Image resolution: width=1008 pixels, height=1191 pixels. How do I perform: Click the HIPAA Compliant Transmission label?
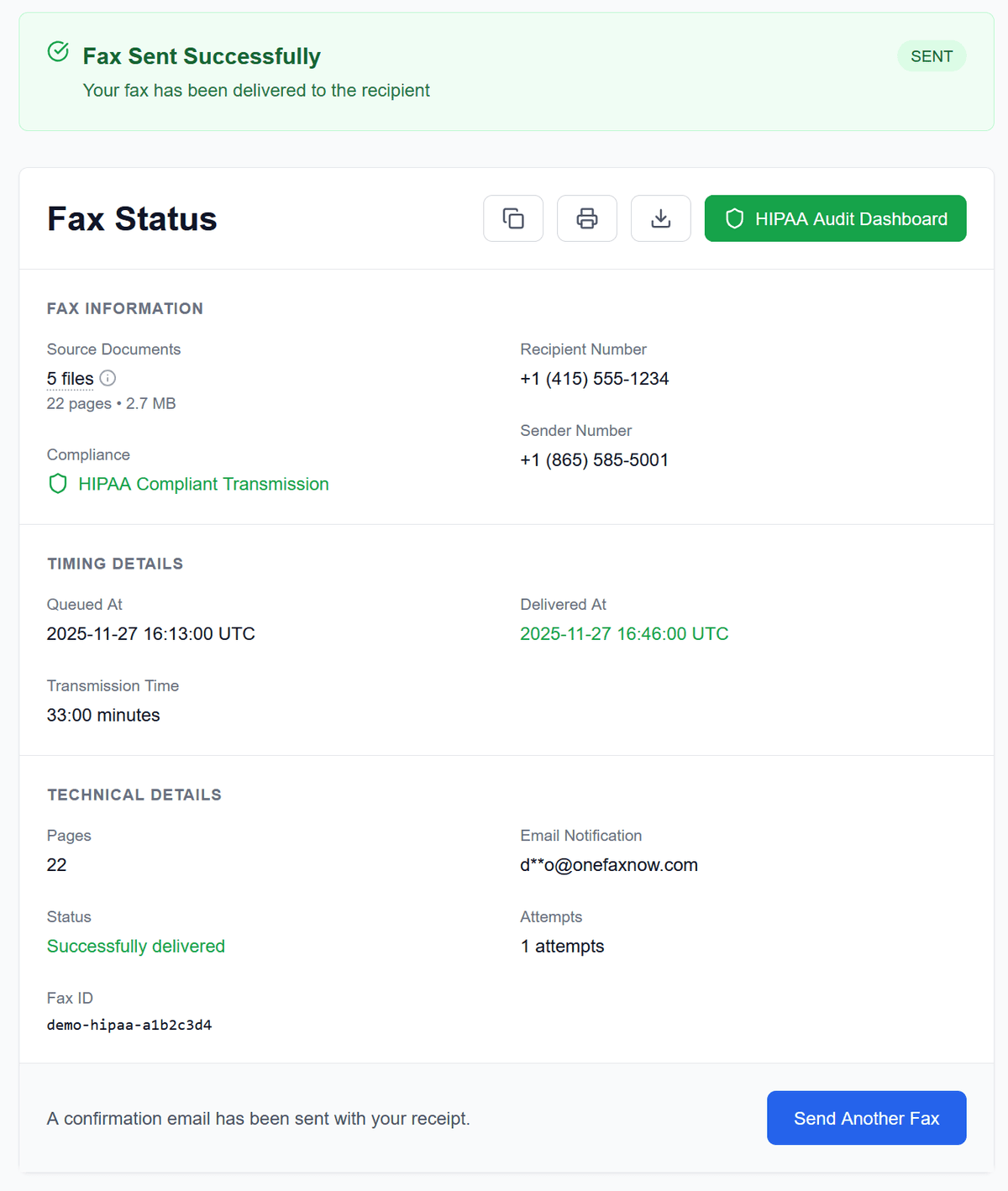click(x=203, y=484)
